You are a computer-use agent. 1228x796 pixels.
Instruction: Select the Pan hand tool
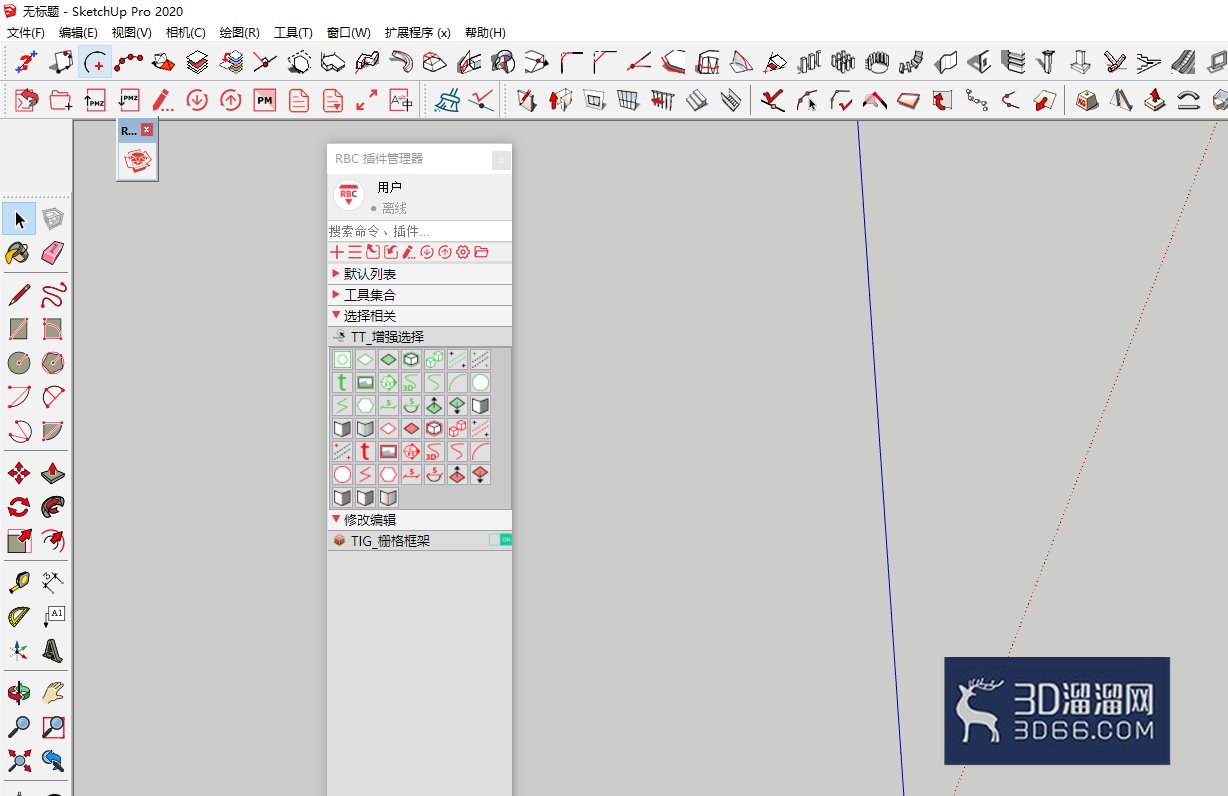(x=53, y=693)
